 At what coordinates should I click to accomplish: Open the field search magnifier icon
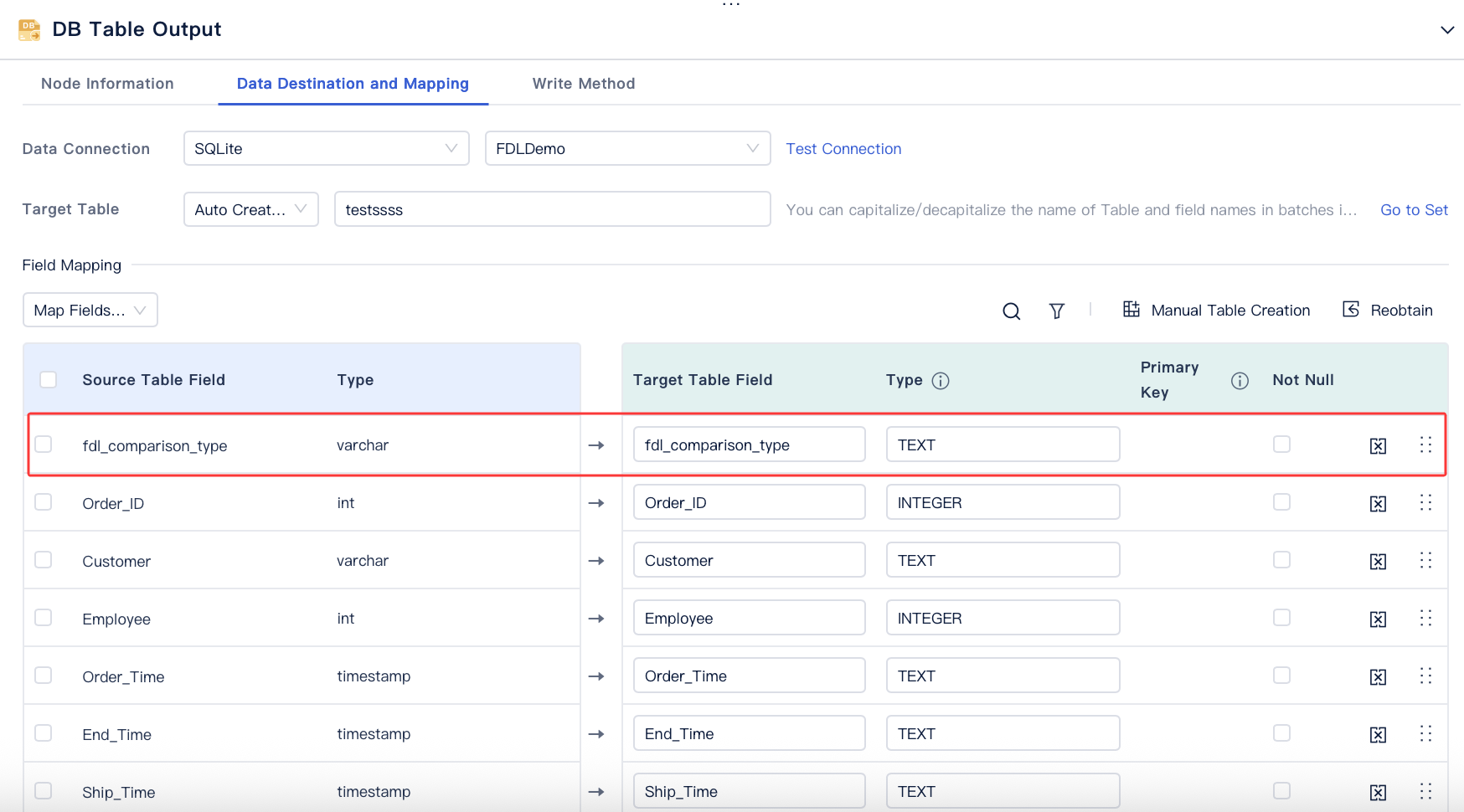point(1011,311)
